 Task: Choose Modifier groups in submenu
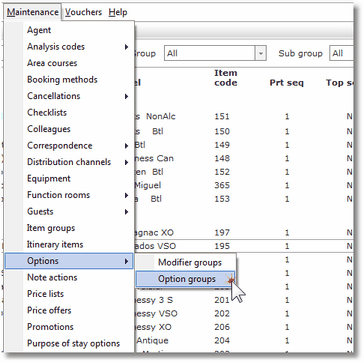coord(186,263)
